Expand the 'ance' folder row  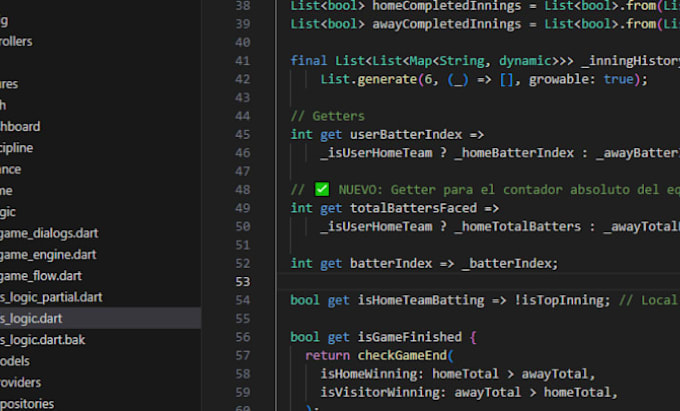(10, 169)
